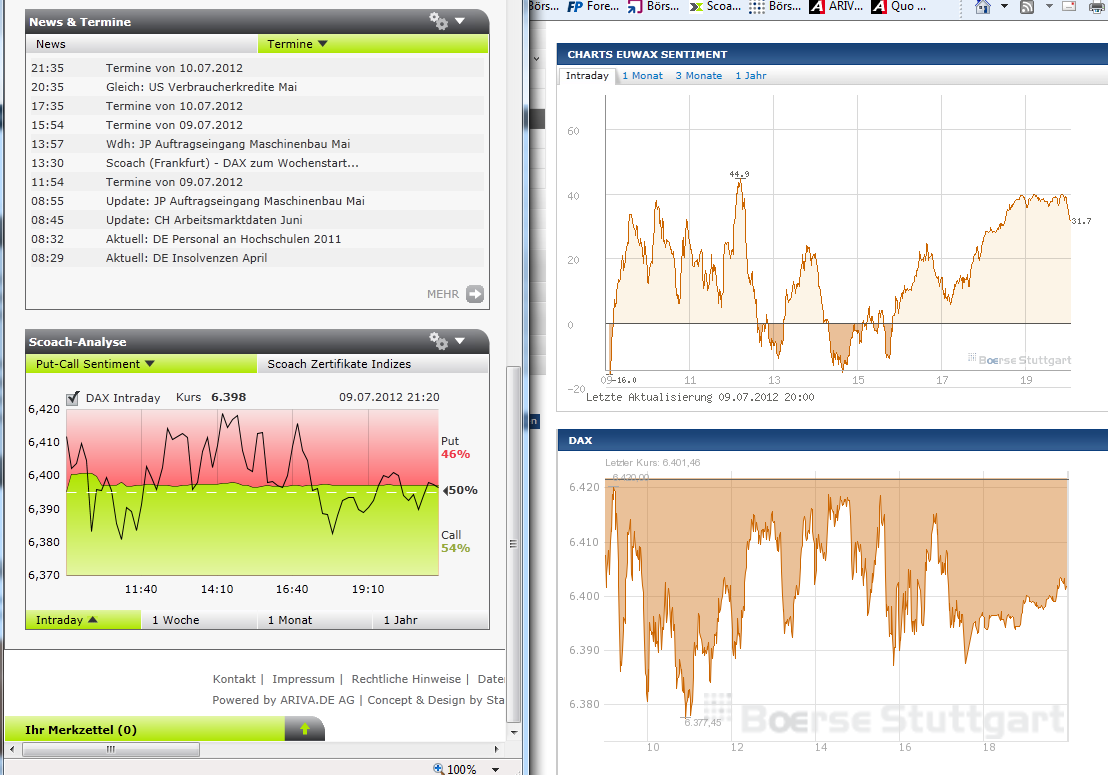Viewport: 1108px width, 775px height.
Task: Switch to Scoach Zertifikate Indizes tab
Action: click(x=372, y=364)
